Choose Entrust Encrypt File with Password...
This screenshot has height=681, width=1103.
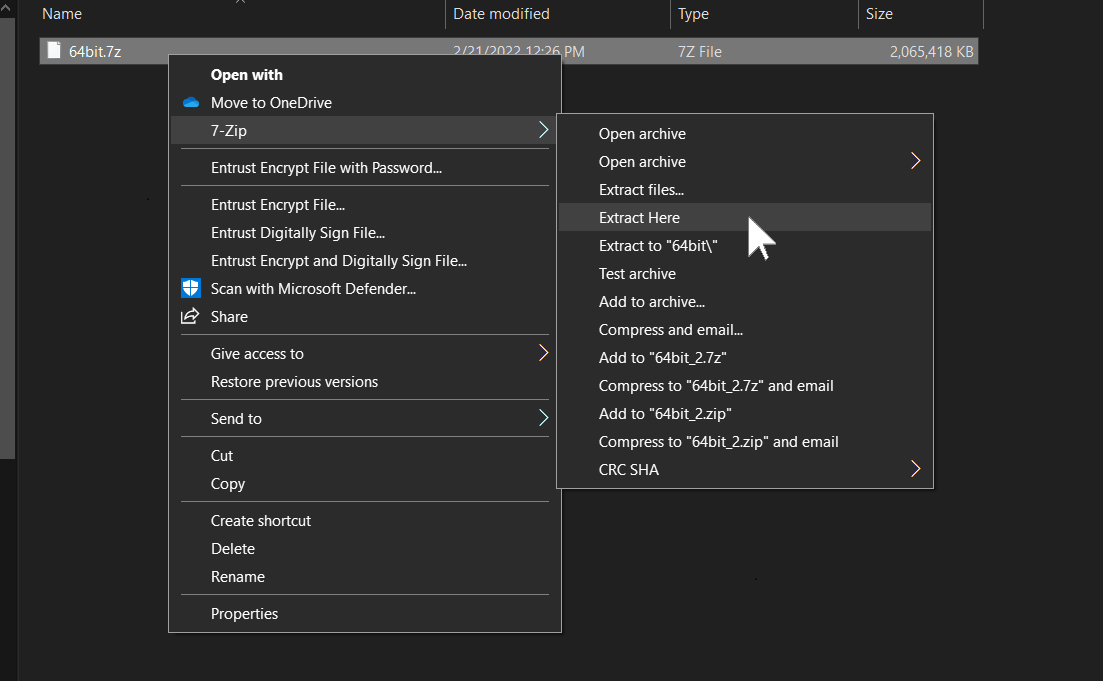coord(364,167)
